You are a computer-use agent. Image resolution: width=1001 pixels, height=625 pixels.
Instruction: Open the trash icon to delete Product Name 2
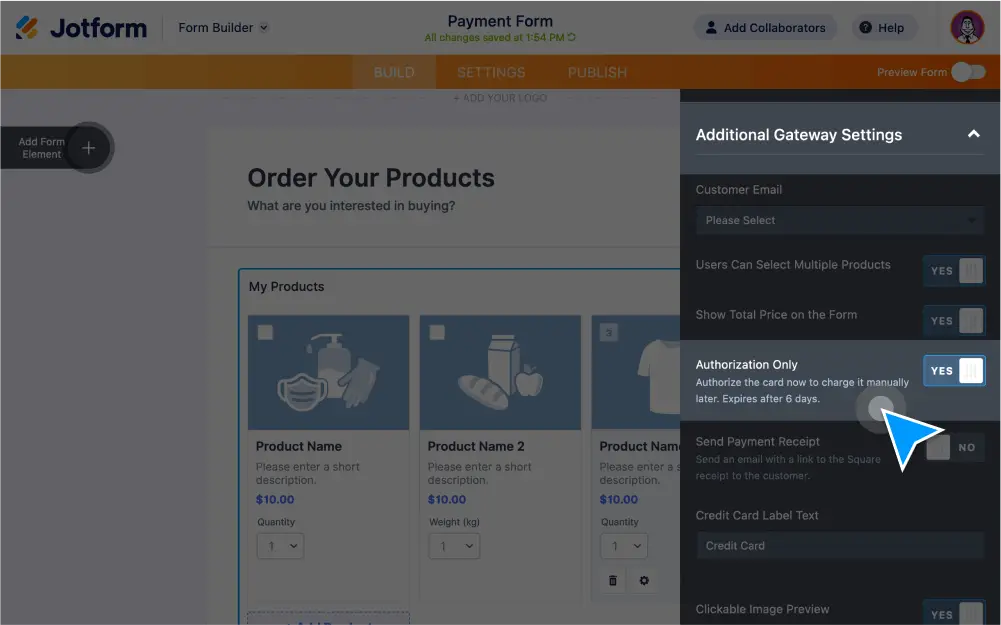pos(613,580)
